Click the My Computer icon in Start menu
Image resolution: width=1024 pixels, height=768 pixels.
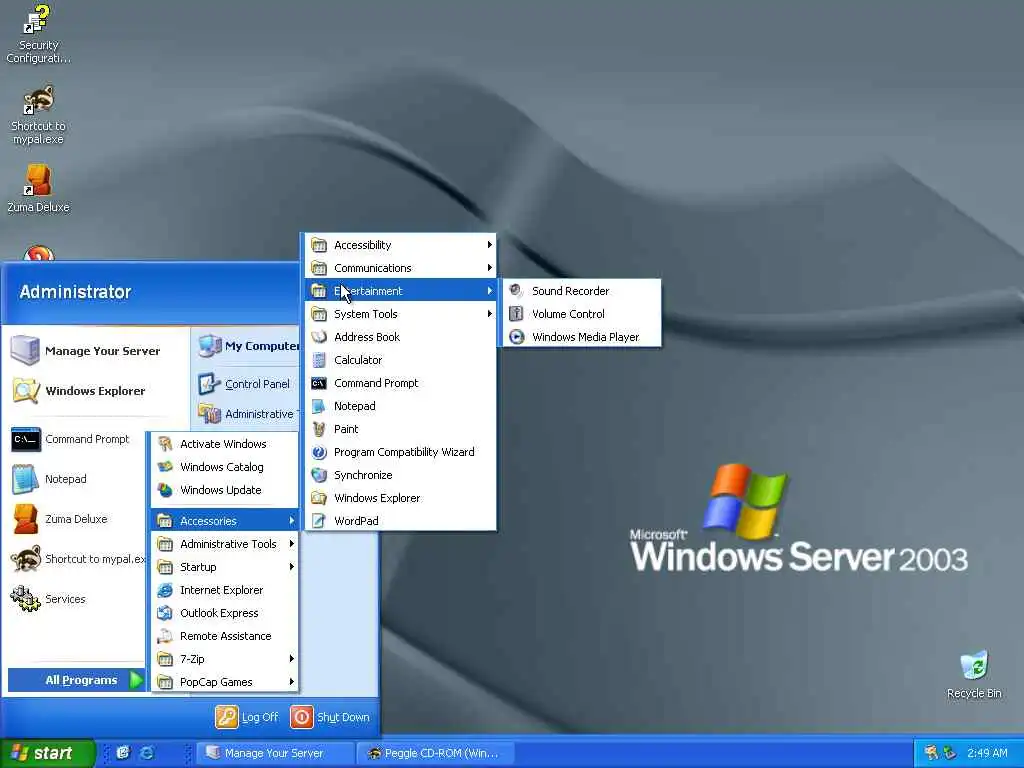pos(210,345)
